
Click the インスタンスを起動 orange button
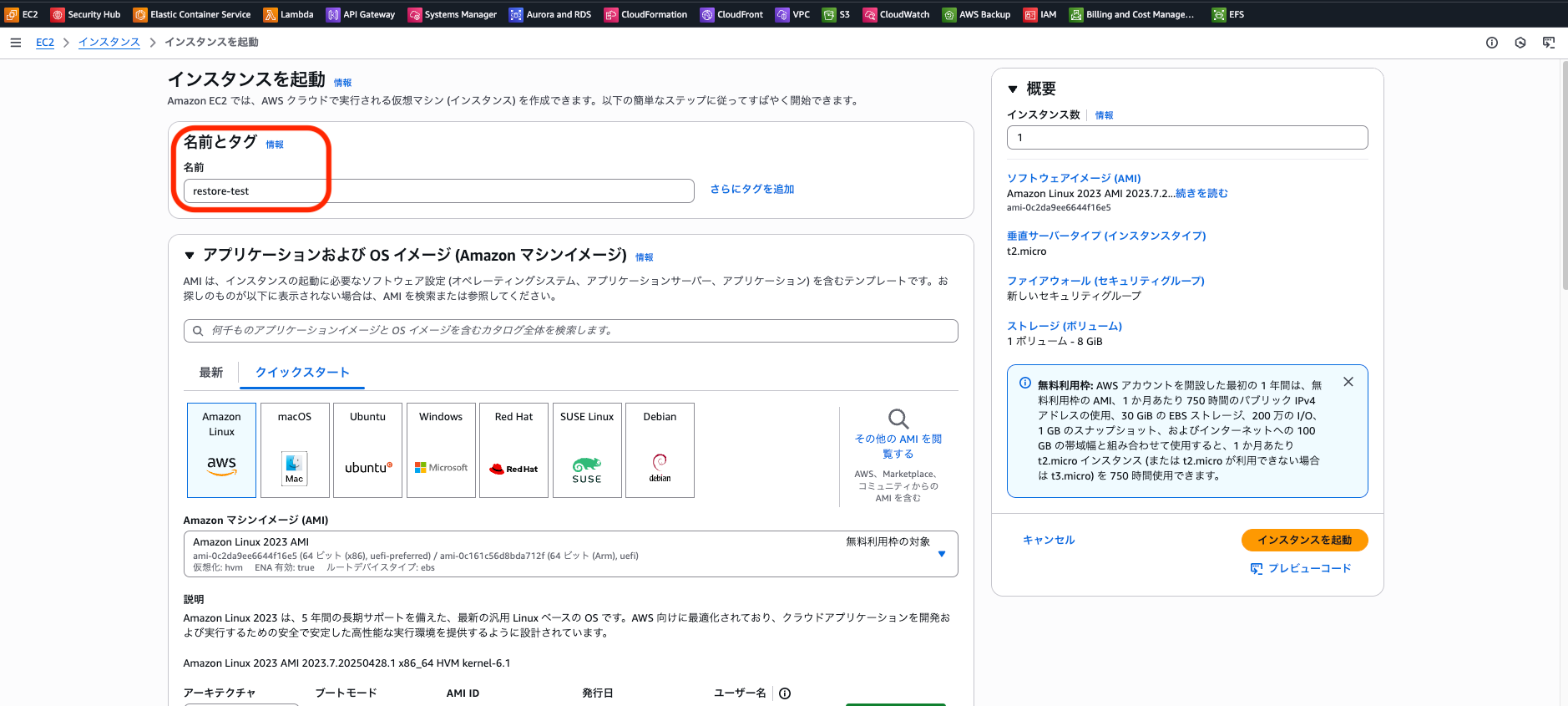coord(1305,541)
